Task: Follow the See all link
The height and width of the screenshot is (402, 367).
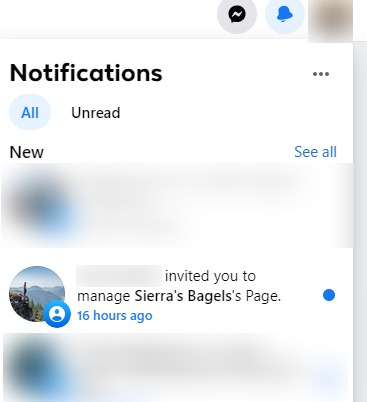Action: pos(315,152)
